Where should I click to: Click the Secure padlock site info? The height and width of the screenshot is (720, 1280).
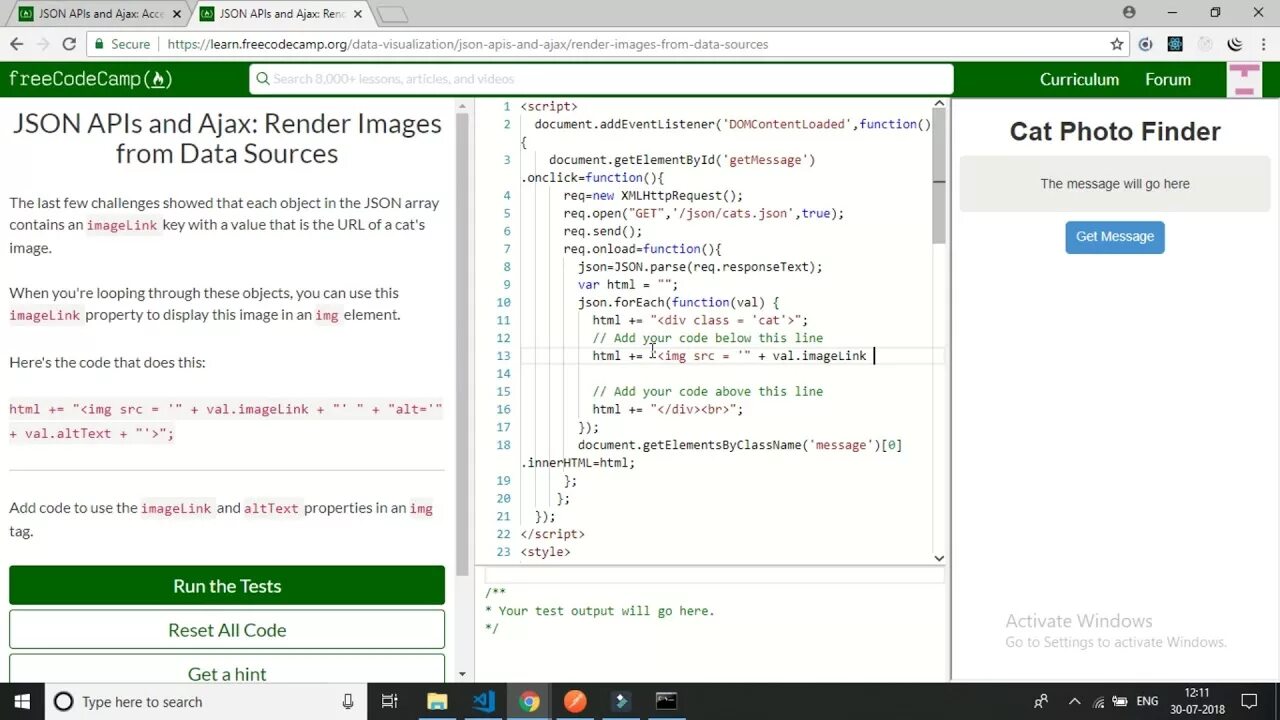click(121, 44)
